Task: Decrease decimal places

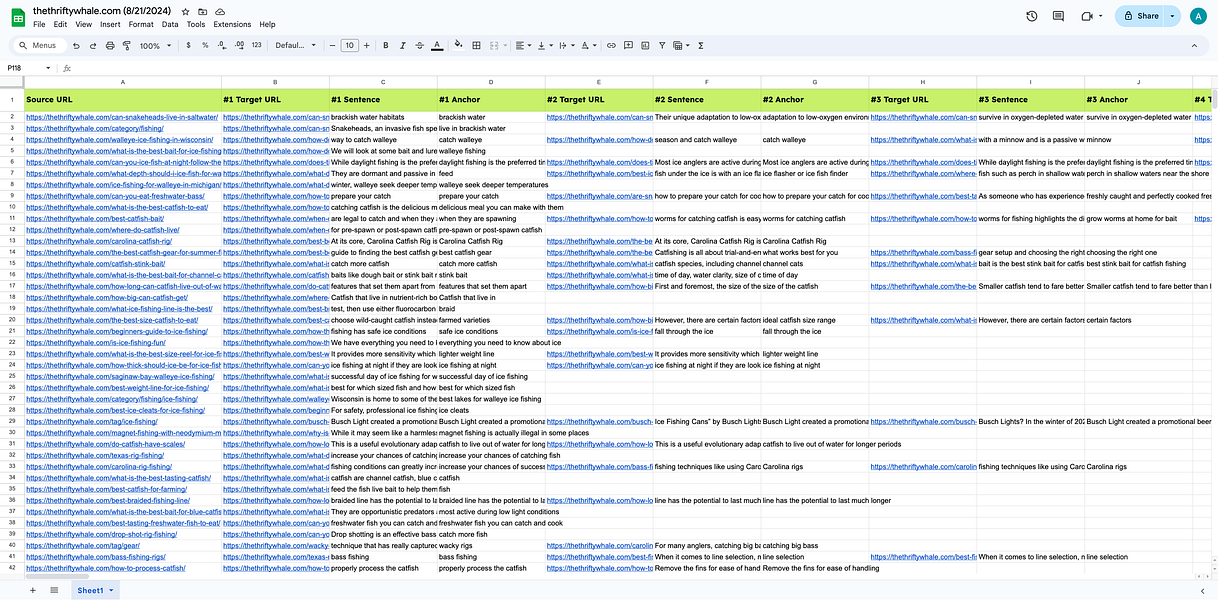Action: (x=221, y=45)
